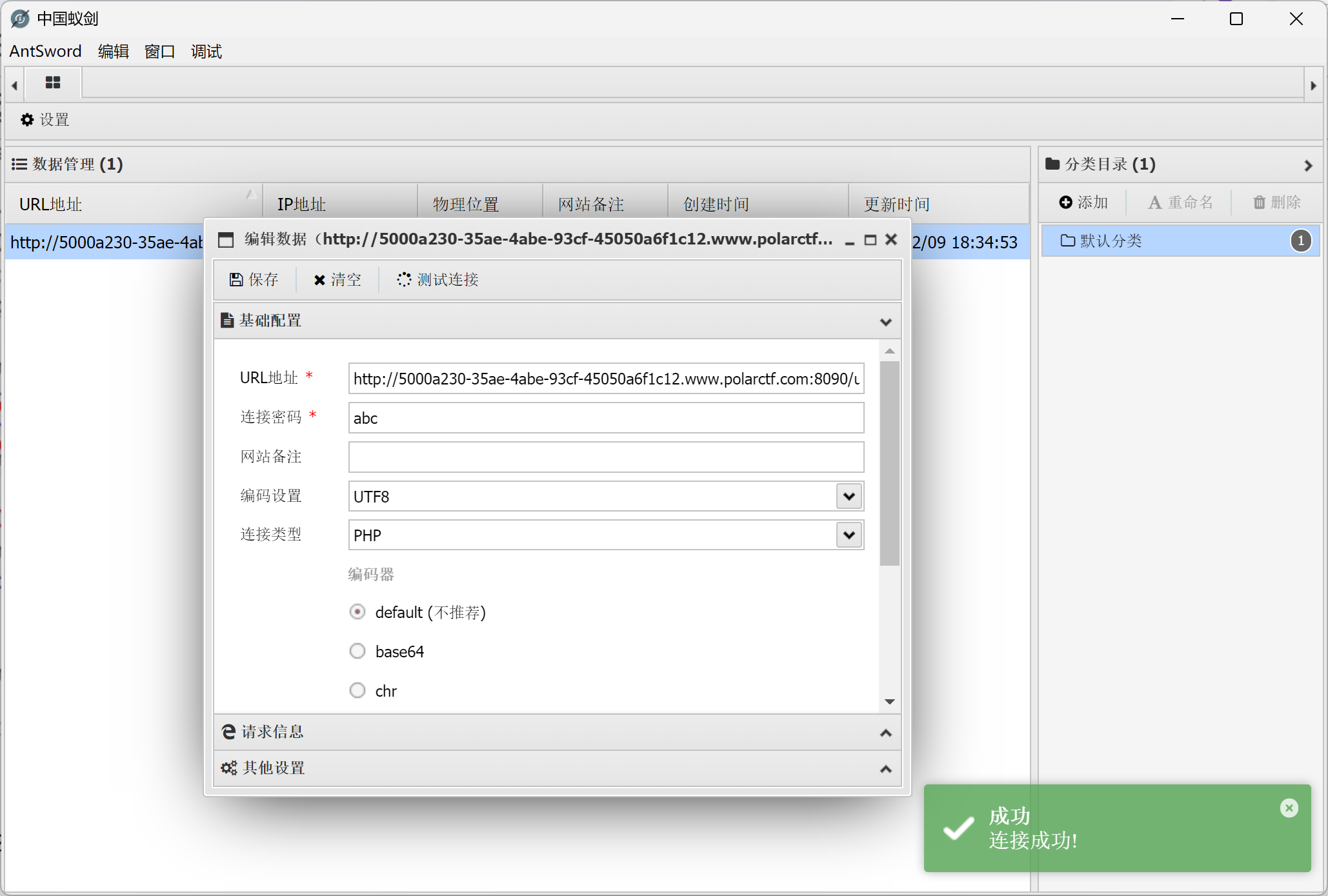
Task: Select the base64 encoder radio button
Action: [x=357, y=651]
